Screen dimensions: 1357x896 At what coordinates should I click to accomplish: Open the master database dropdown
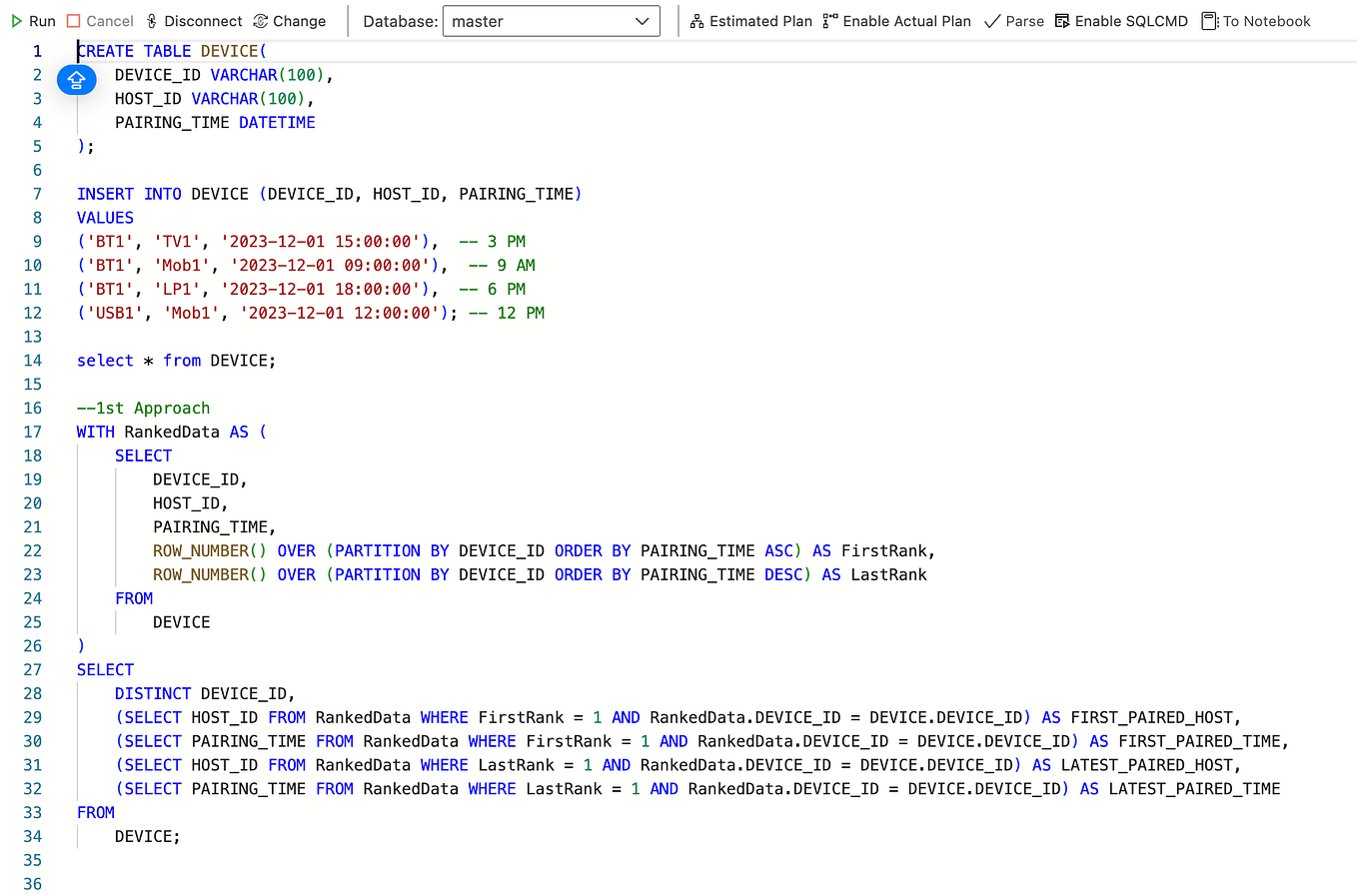point(551,21)
